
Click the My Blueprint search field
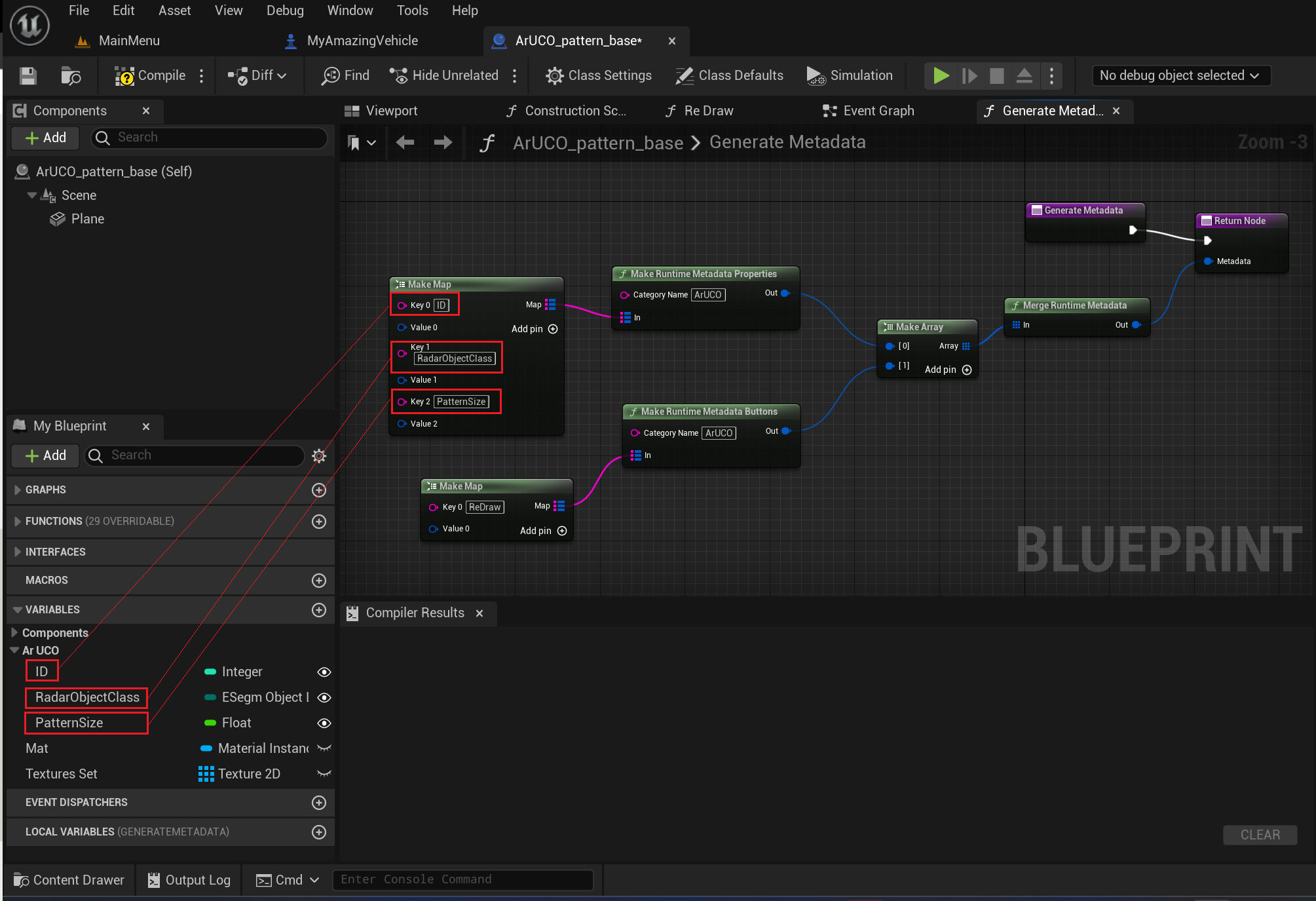pos(195,455)
